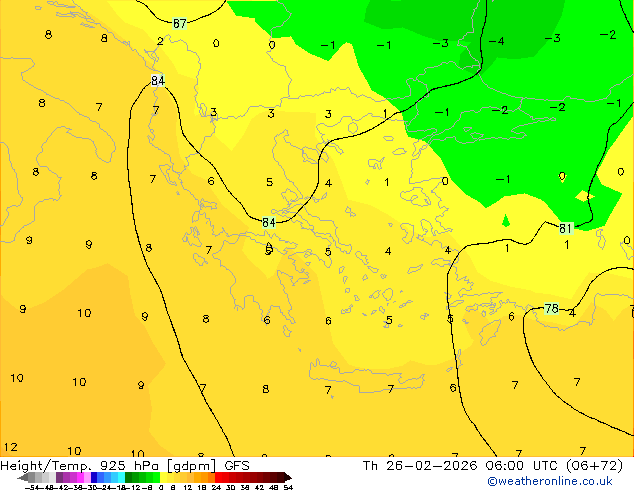Click the '(06+72)' forecast offset text
This screenshot has height=490, width=634.
coord(594,466)
